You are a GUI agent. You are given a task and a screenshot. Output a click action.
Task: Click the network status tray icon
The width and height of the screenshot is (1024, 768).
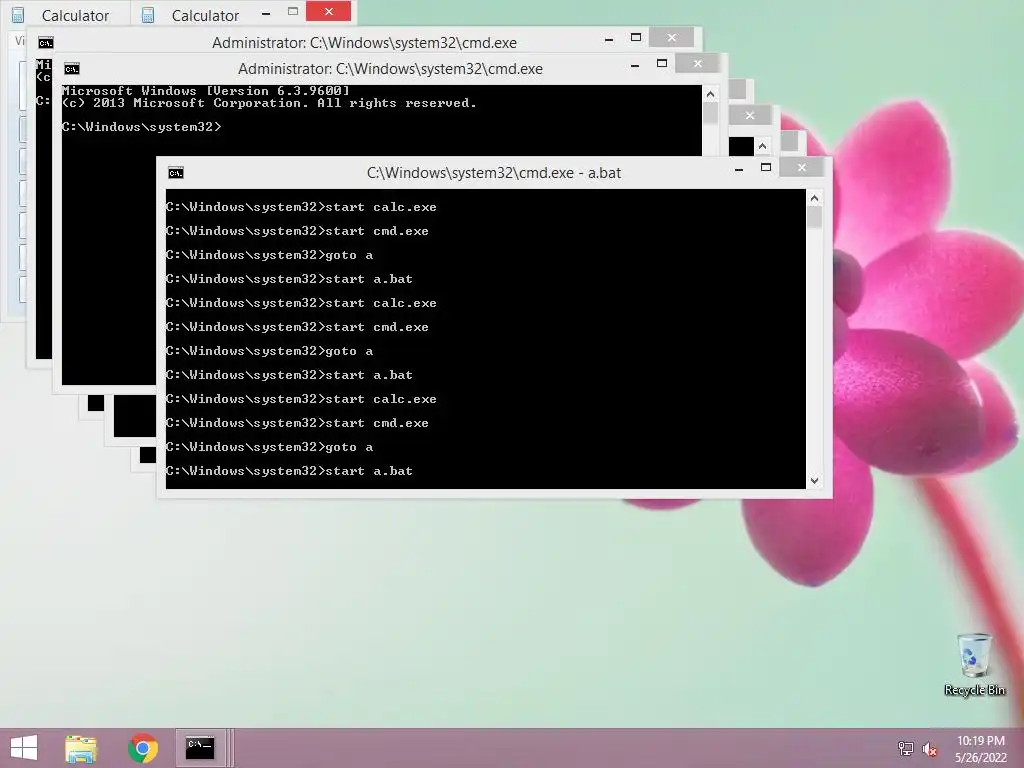pyautogui.click(x=905, y=748)
